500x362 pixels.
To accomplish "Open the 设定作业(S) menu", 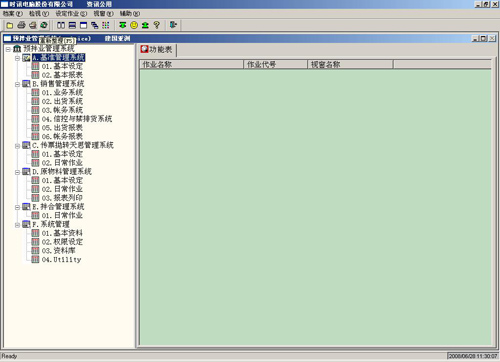I will pos(71,14).
